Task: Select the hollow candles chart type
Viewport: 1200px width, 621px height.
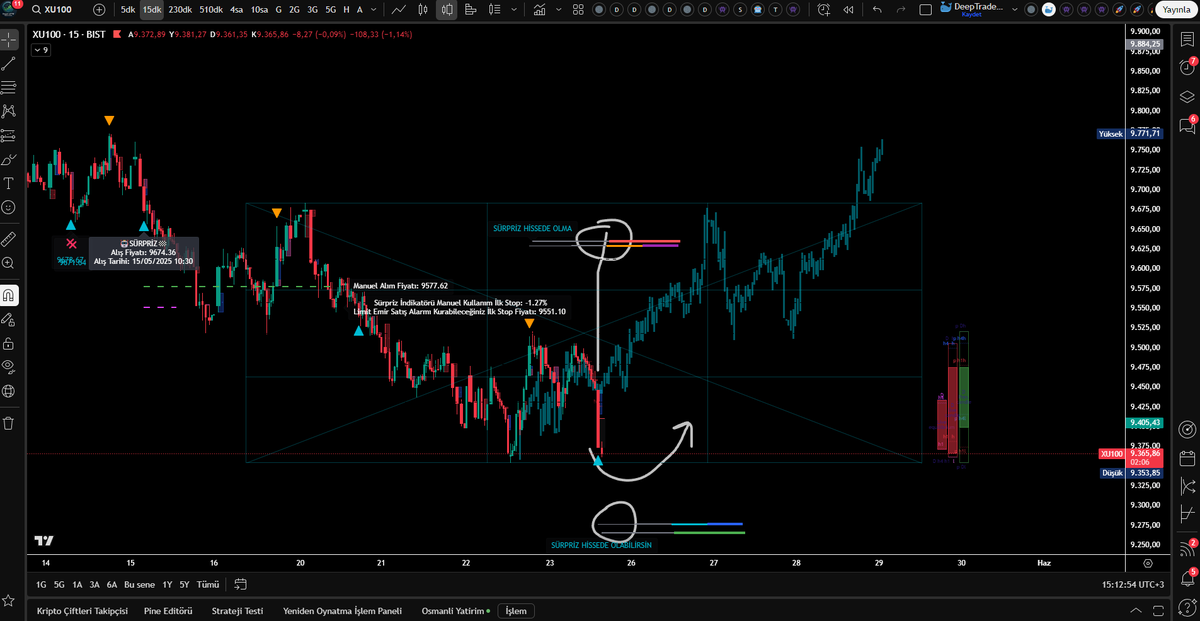Action: click(446, 9)
